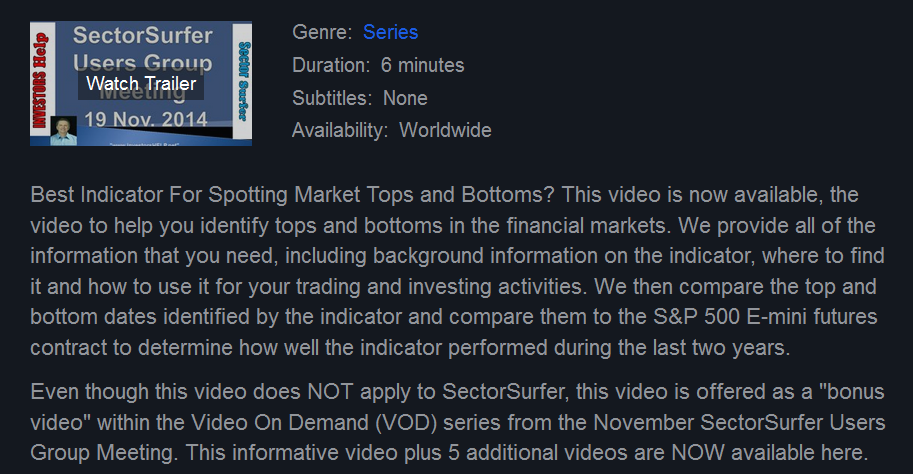The height and width of the screenshot is (474, 913).
Task: Click the None subtitles value
Action: (x=405, y=98)
